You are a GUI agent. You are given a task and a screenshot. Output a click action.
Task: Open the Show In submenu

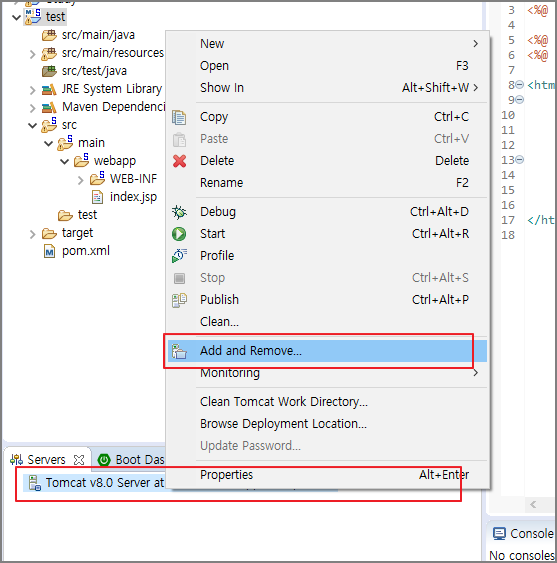tap(327, 88)
